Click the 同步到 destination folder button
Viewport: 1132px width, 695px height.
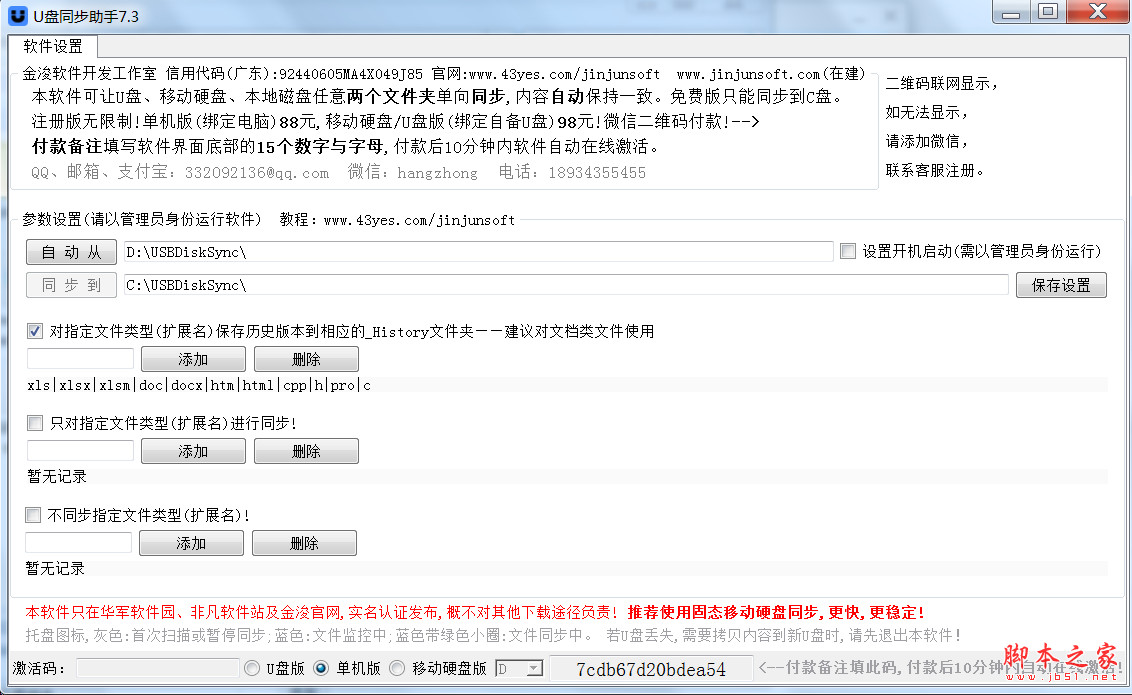[x=70, y=285]
